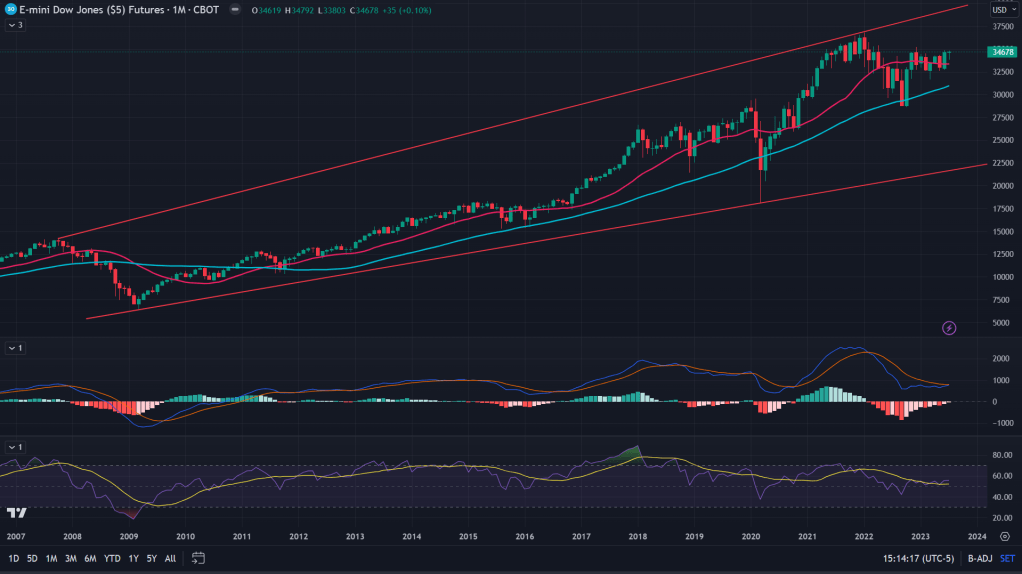This screenshot has width=1022, height=574.
Task: Click the 15:14:17 (UTC-5) timezone button
Action: pos(916,558)
